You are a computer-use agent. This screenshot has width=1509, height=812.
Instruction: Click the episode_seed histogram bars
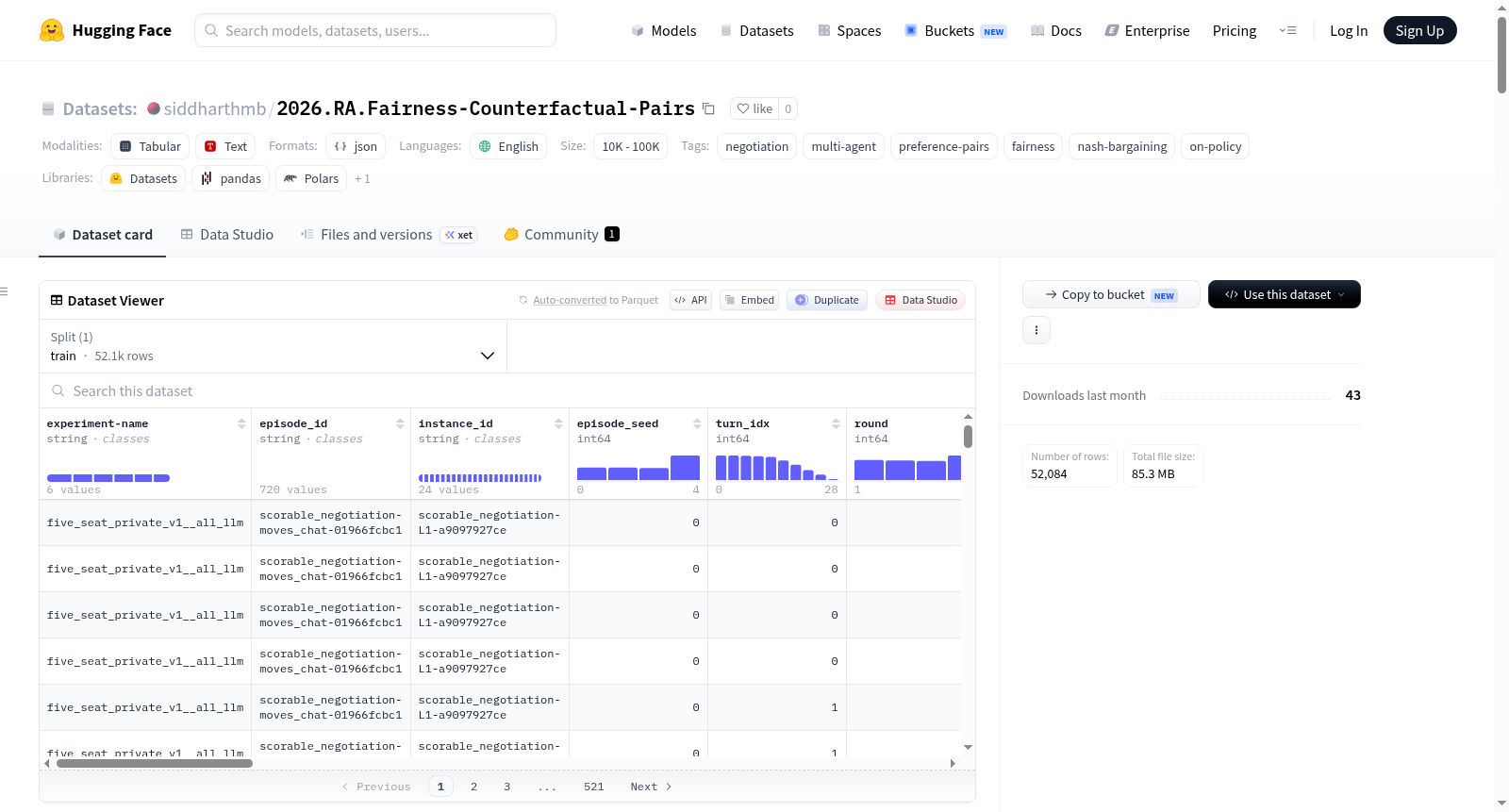(638, 468)
